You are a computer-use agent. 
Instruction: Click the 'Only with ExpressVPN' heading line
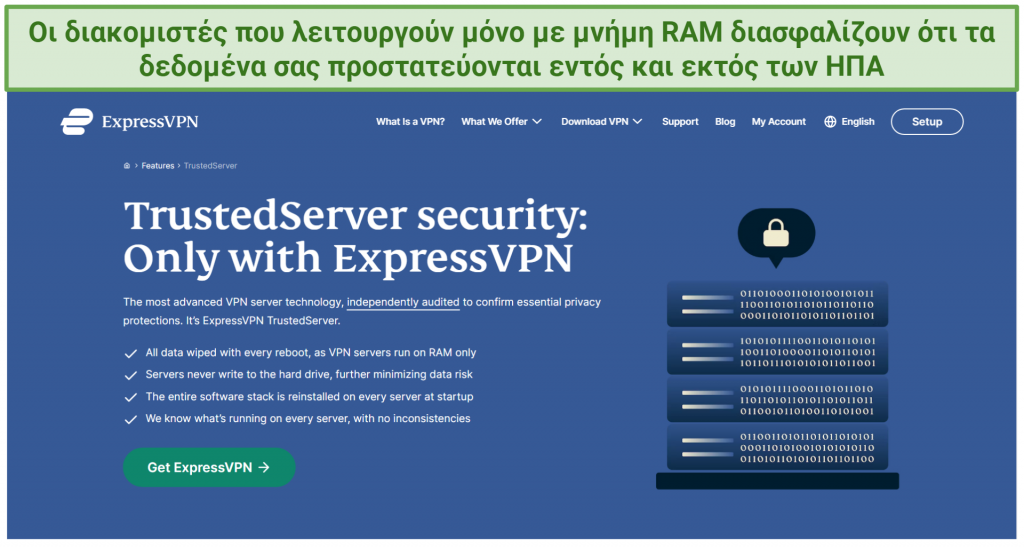pyautogui.click(x=348, y=259)
